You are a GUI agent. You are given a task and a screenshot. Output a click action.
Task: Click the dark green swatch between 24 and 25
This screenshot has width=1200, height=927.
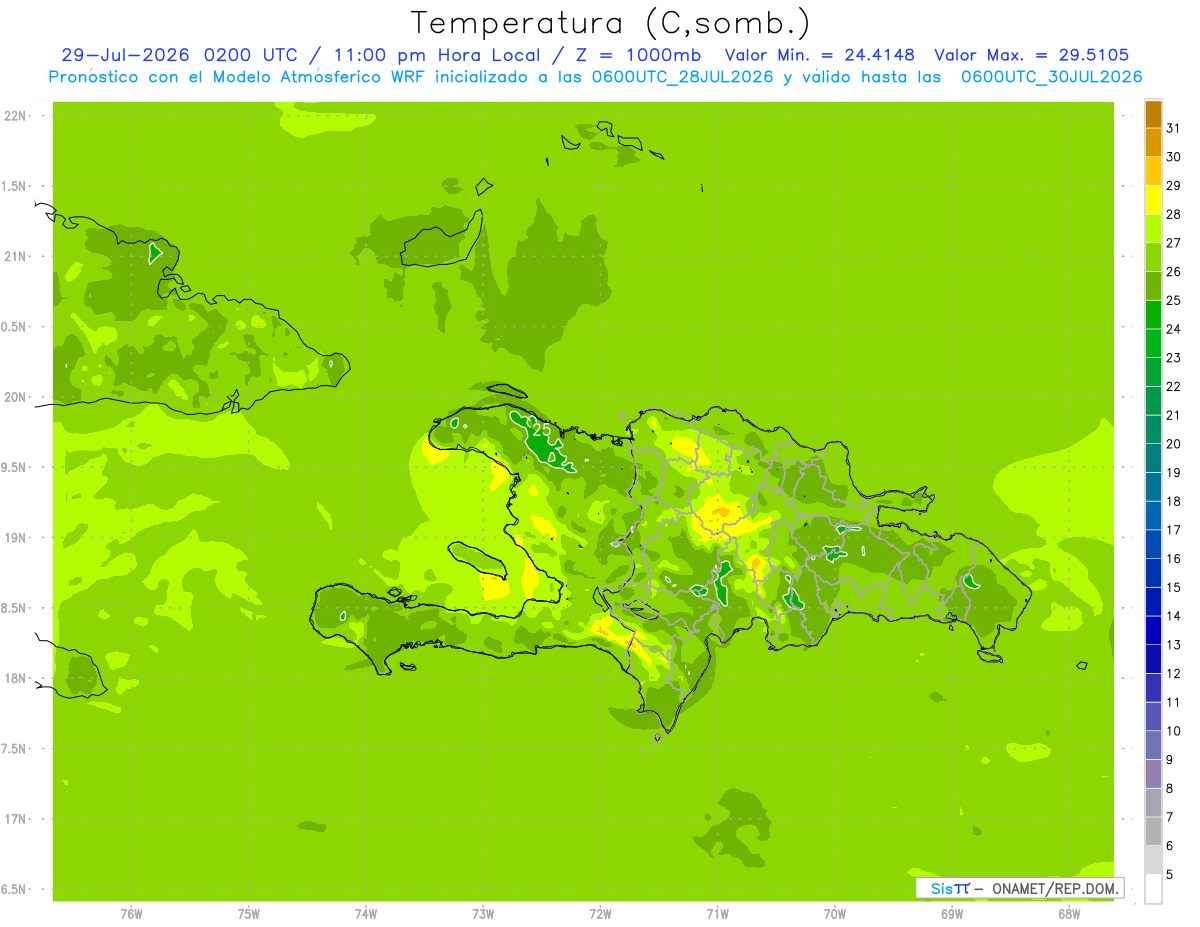1153,315
